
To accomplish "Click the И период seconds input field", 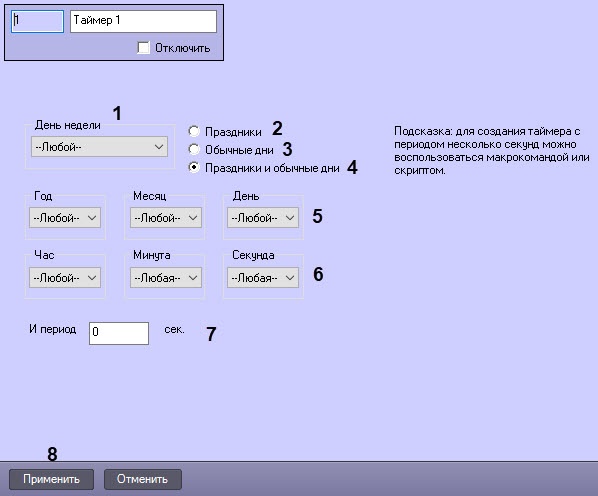I will coord(119,333).
